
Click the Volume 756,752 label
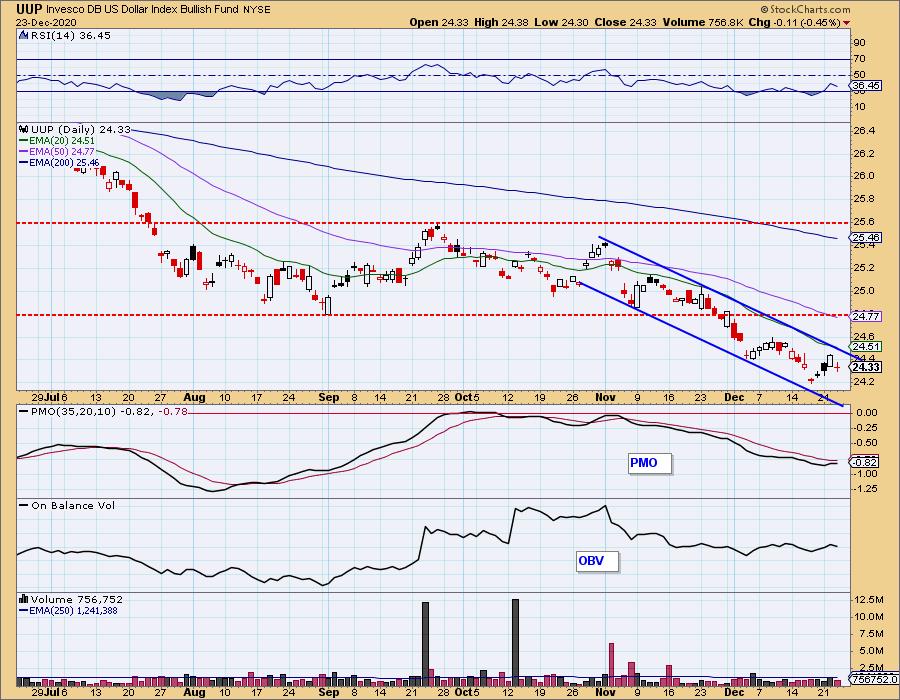(x=77, y=600)
